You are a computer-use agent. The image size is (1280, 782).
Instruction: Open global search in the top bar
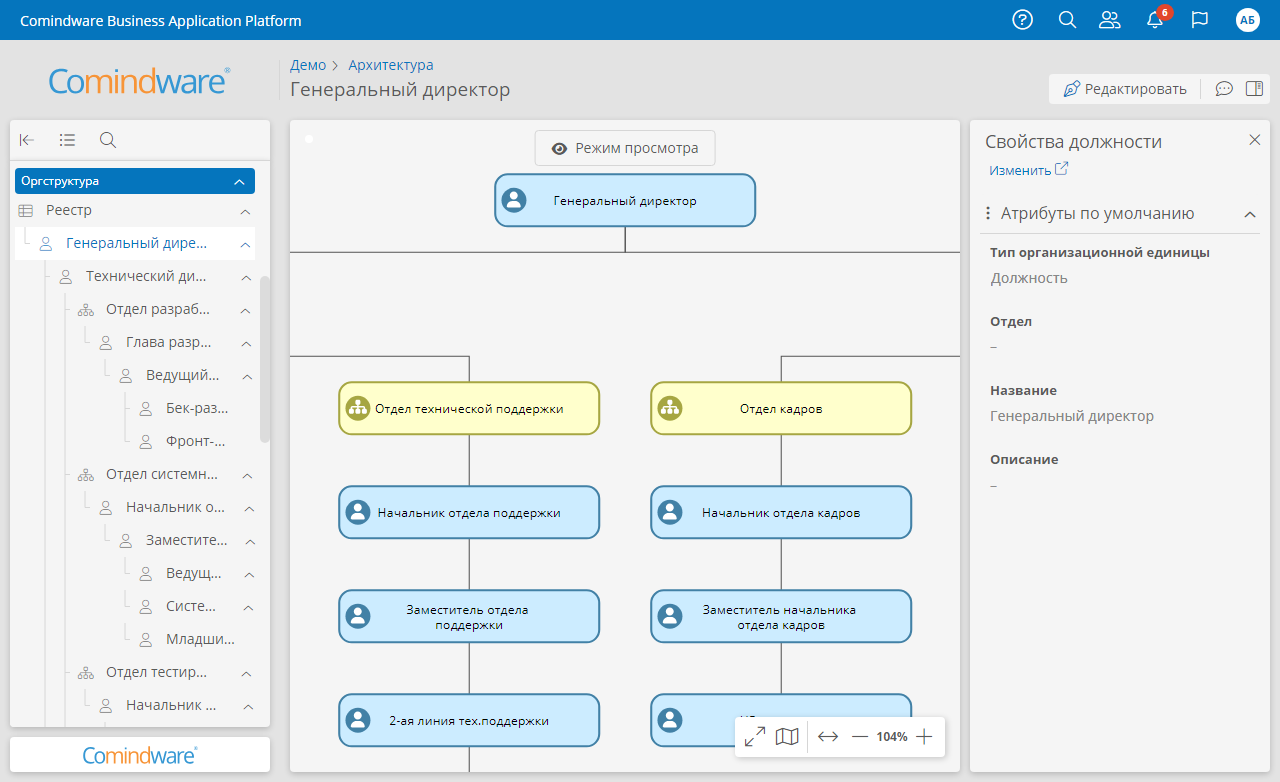tap(1067, 20)
